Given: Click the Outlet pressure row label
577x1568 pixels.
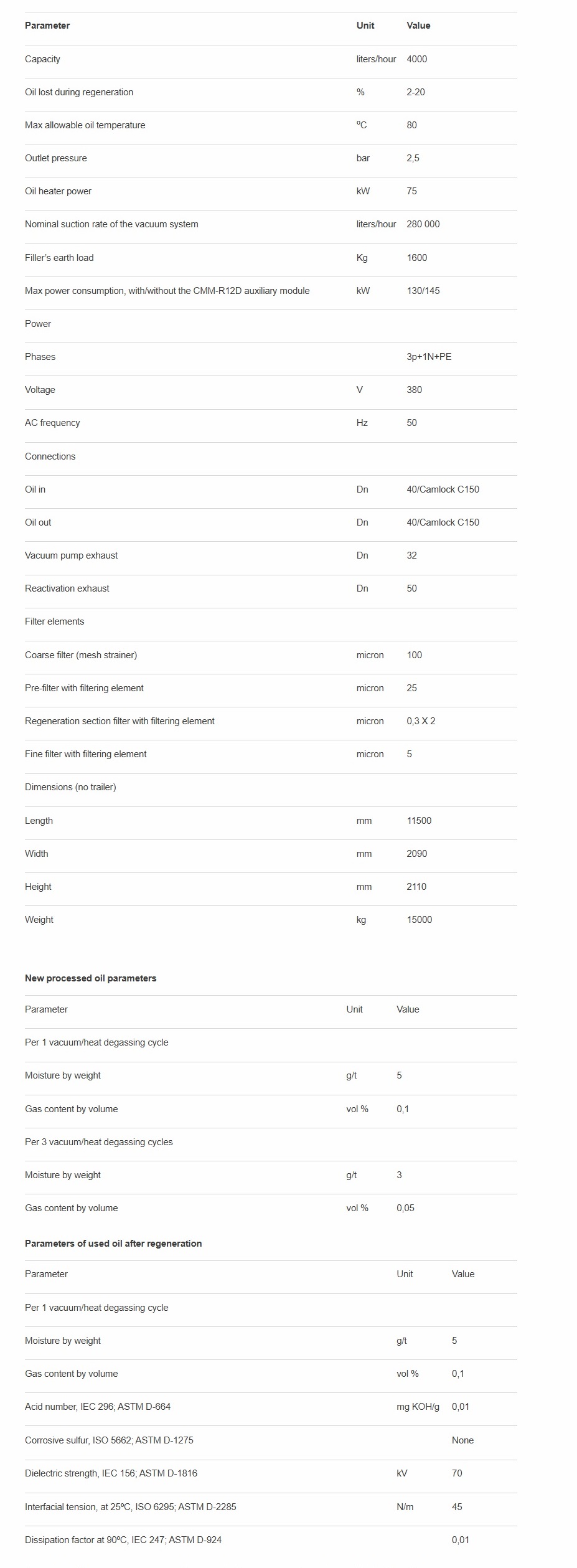Looking at the screenshot, I should pos(56,158).
